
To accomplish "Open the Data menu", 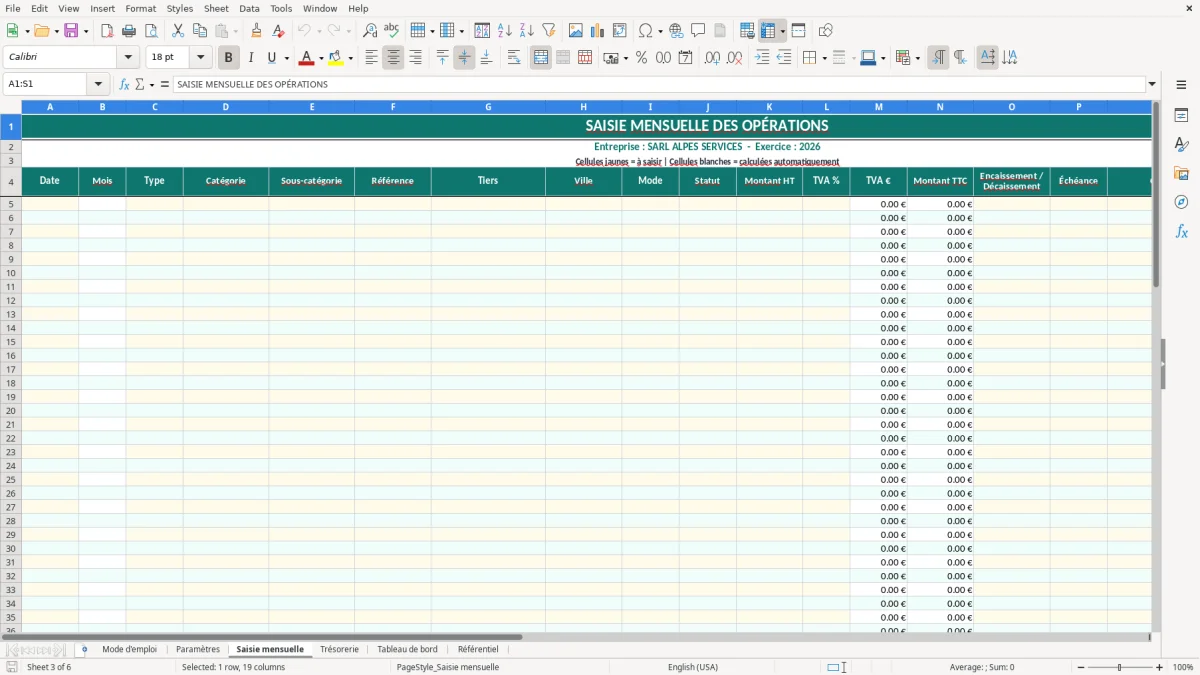I will (x=249, y=8).
